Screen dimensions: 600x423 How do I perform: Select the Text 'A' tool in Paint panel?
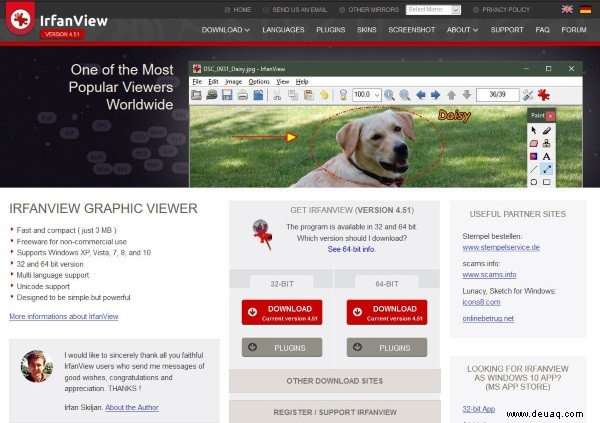point(547,156)
